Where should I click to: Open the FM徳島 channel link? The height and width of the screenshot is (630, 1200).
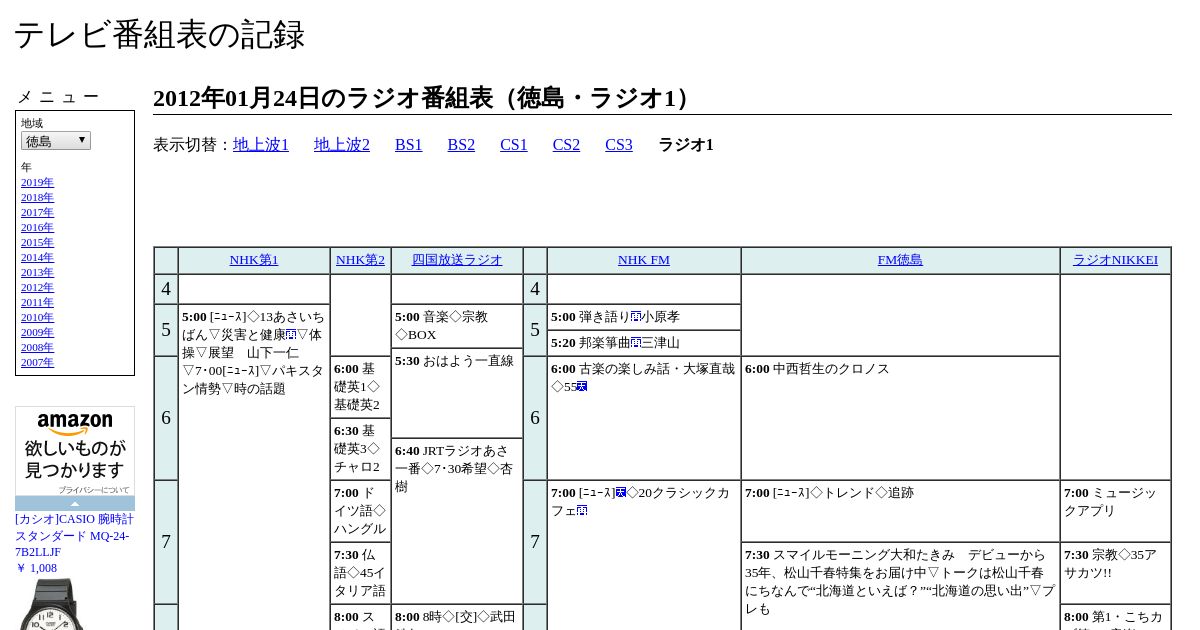pos(900,260)
